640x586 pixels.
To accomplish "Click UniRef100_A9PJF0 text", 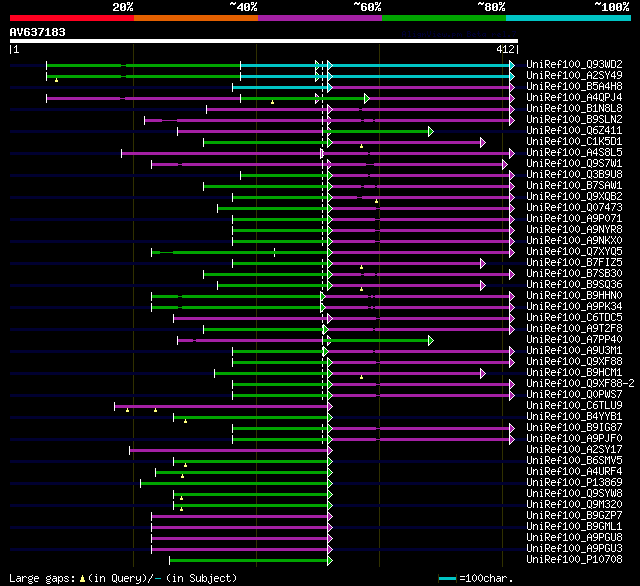I will click(574, 439).
